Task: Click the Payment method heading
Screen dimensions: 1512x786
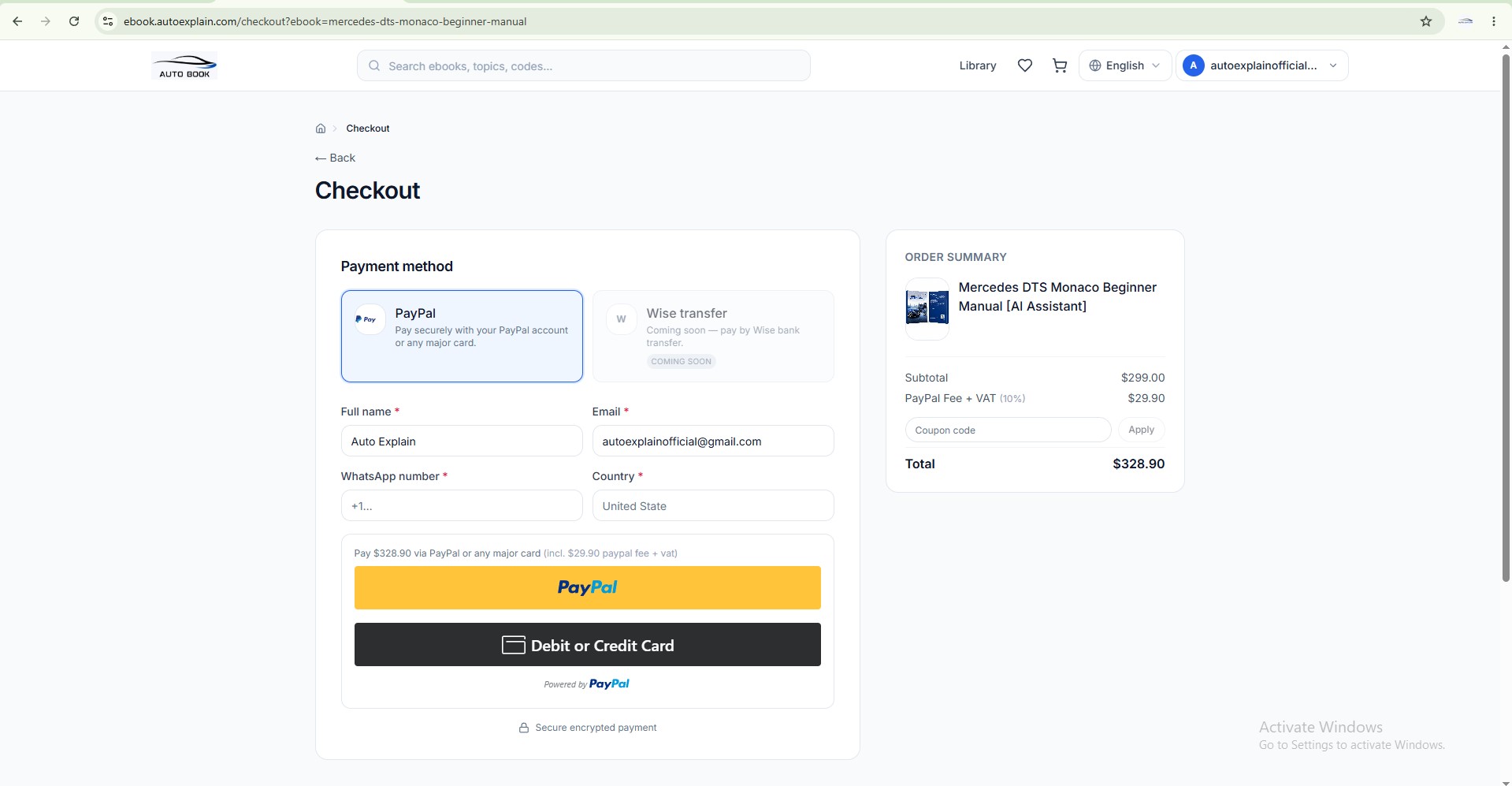Action: coord(397,266)
